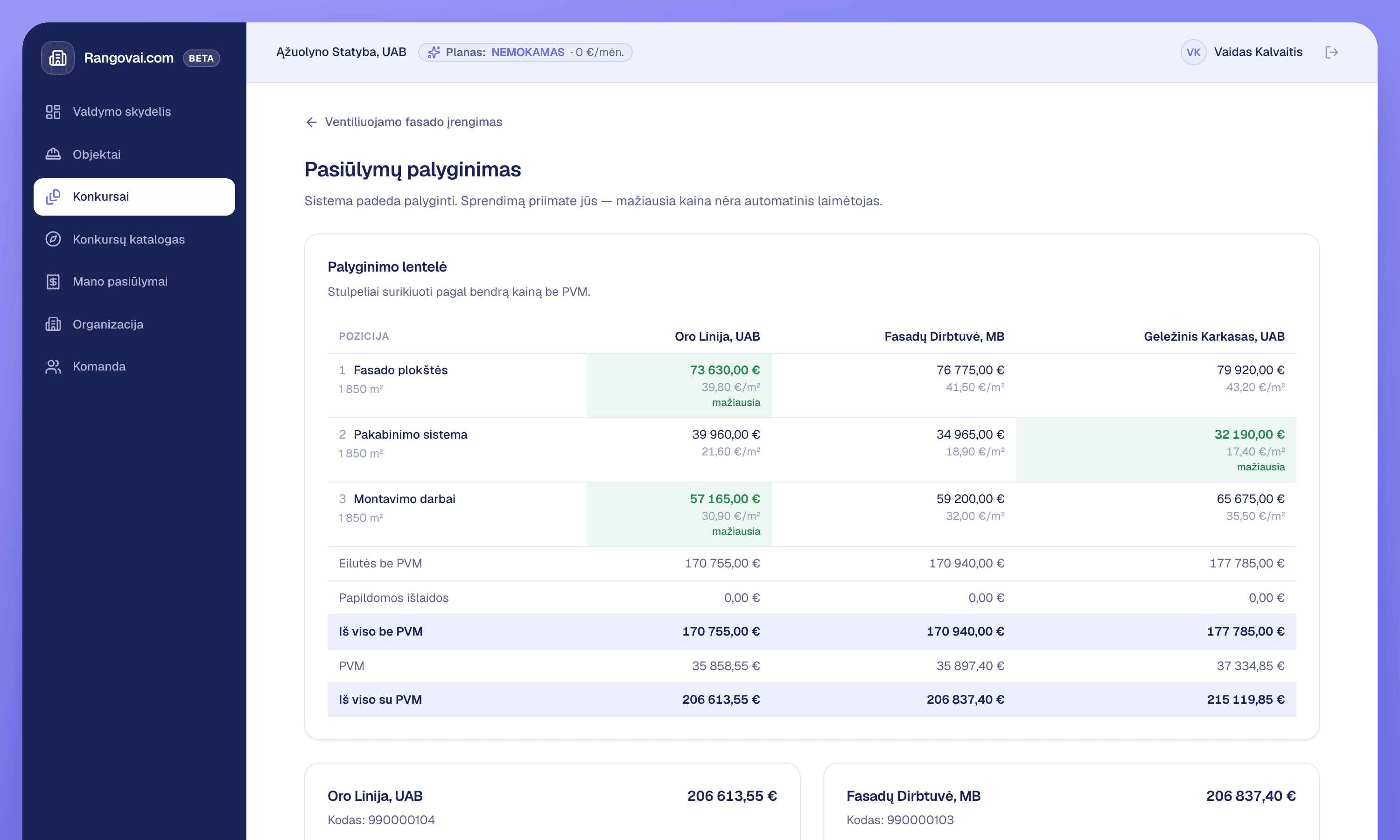Click Kodas: 990000104 text
1400x840 pixels.
(381, 819)
